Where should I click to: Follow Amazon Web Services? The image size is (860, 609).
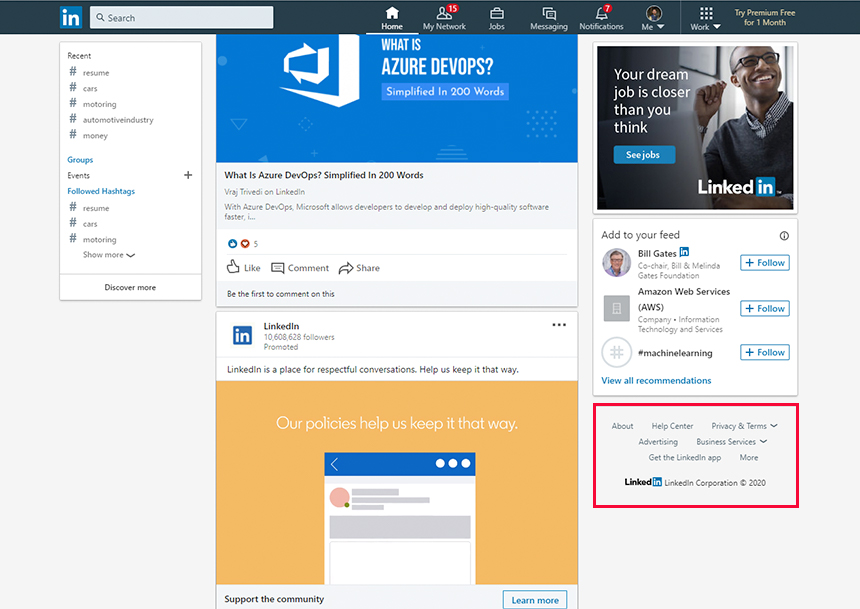(765, 308)
